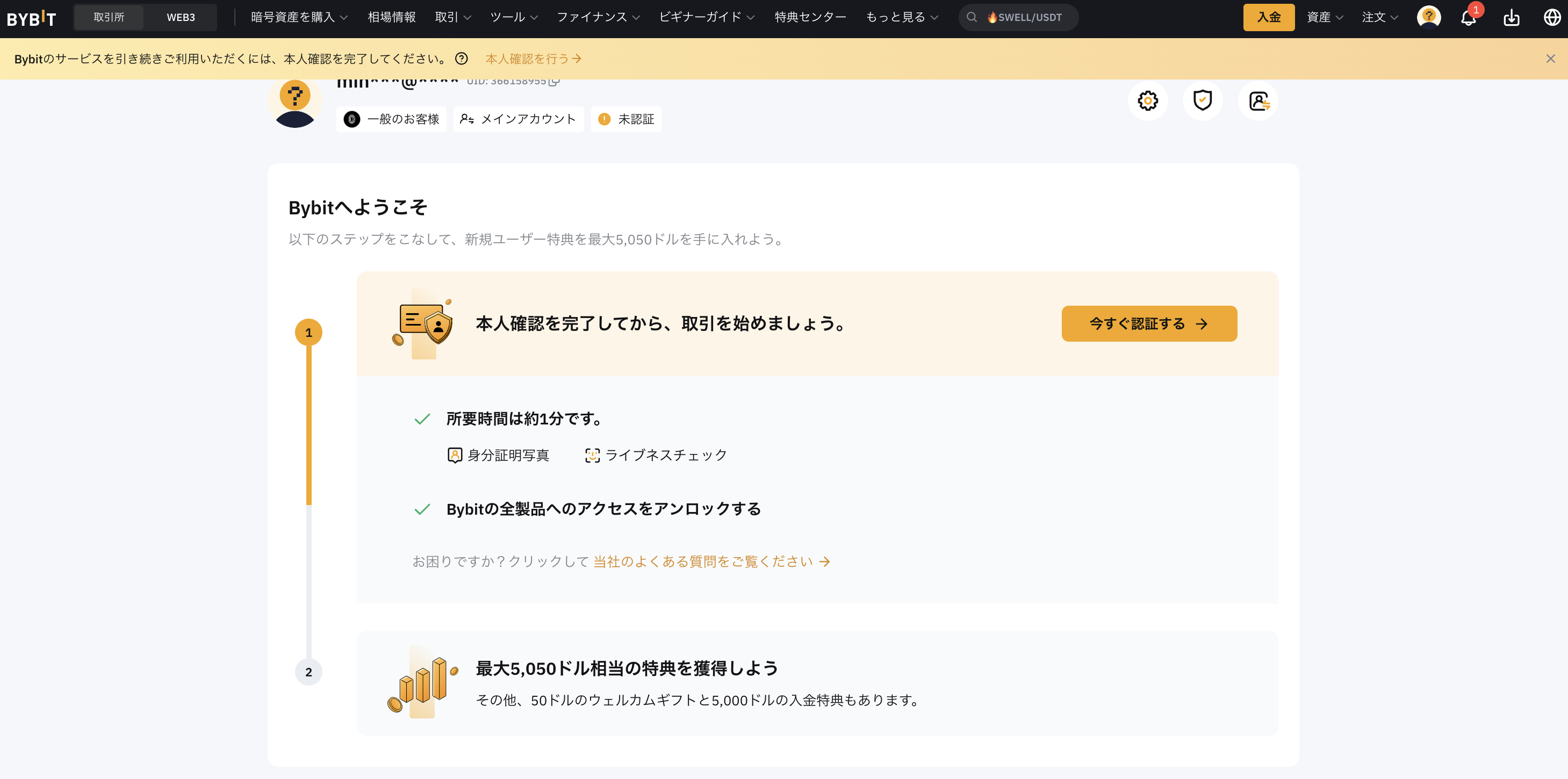
Task: Click 所要時間は約1分です。 text
Action: click(x=524, y=419)
